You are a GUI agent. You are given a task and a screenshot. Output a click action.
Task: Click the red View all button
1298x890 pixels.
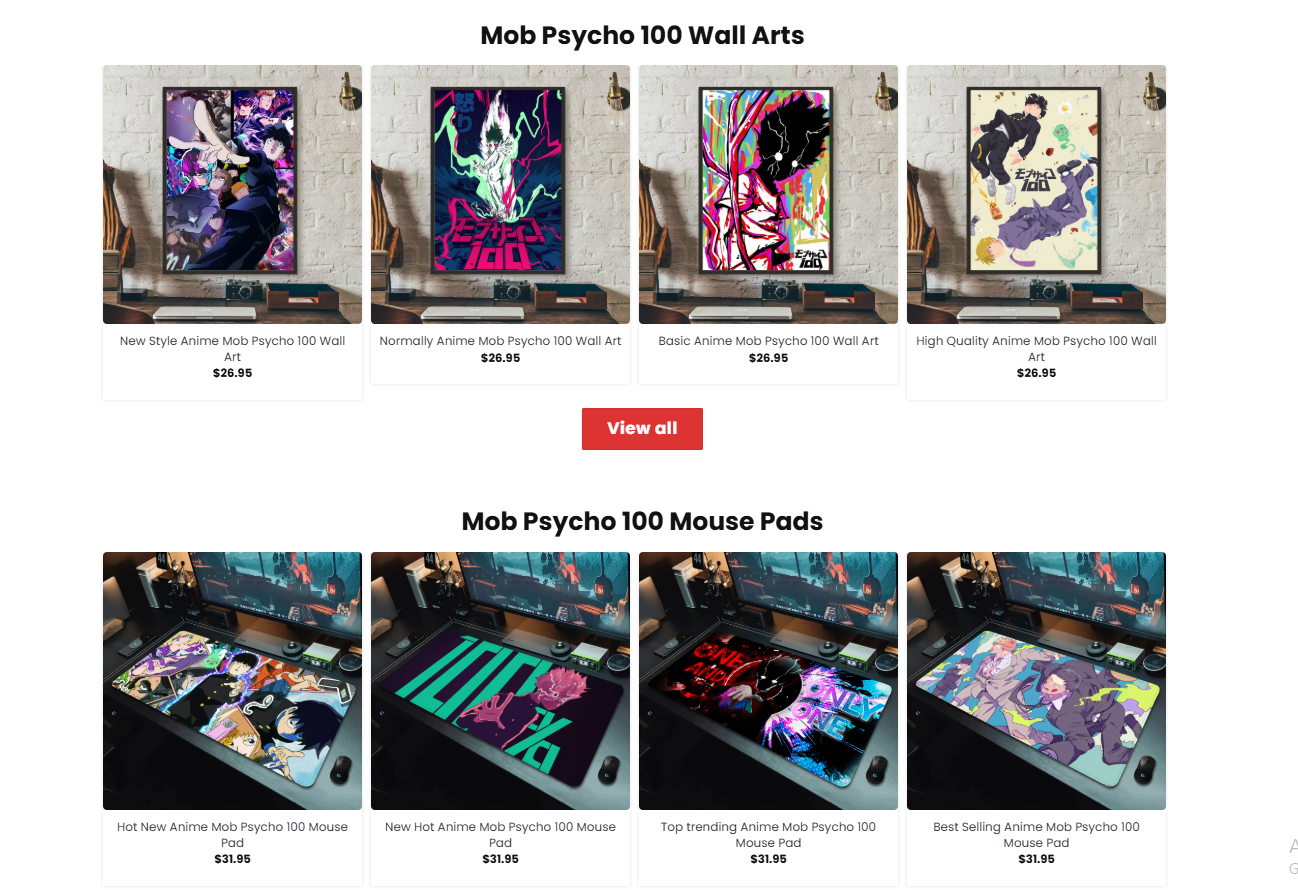[642, 428]
